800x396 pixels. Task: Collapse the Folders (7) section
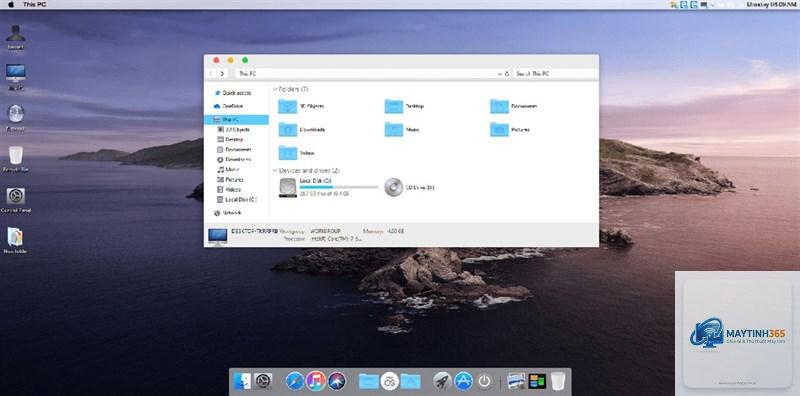tap(276, 89)
